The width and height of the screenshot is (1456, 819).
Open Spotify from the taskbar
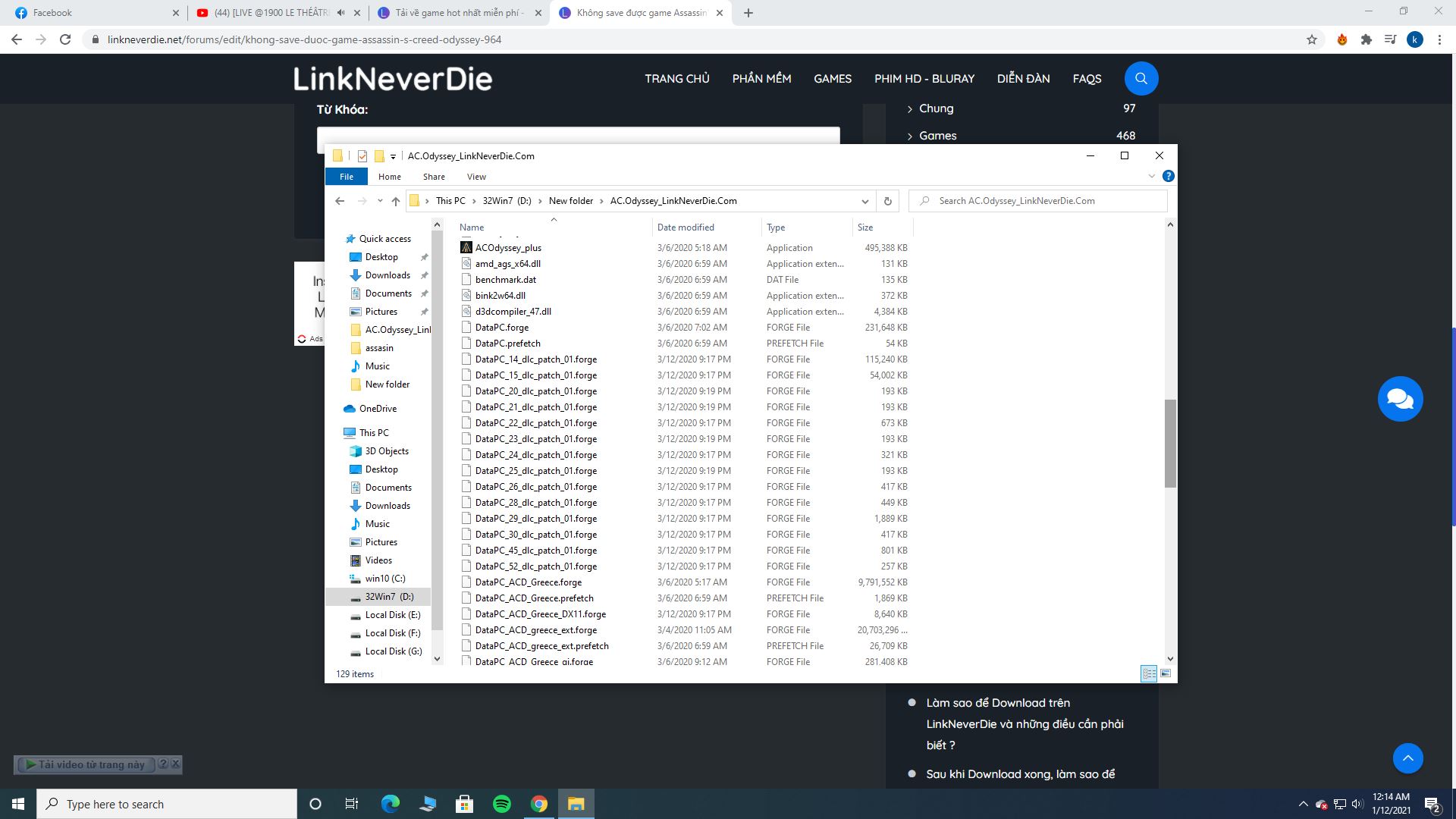pos(501,804)
